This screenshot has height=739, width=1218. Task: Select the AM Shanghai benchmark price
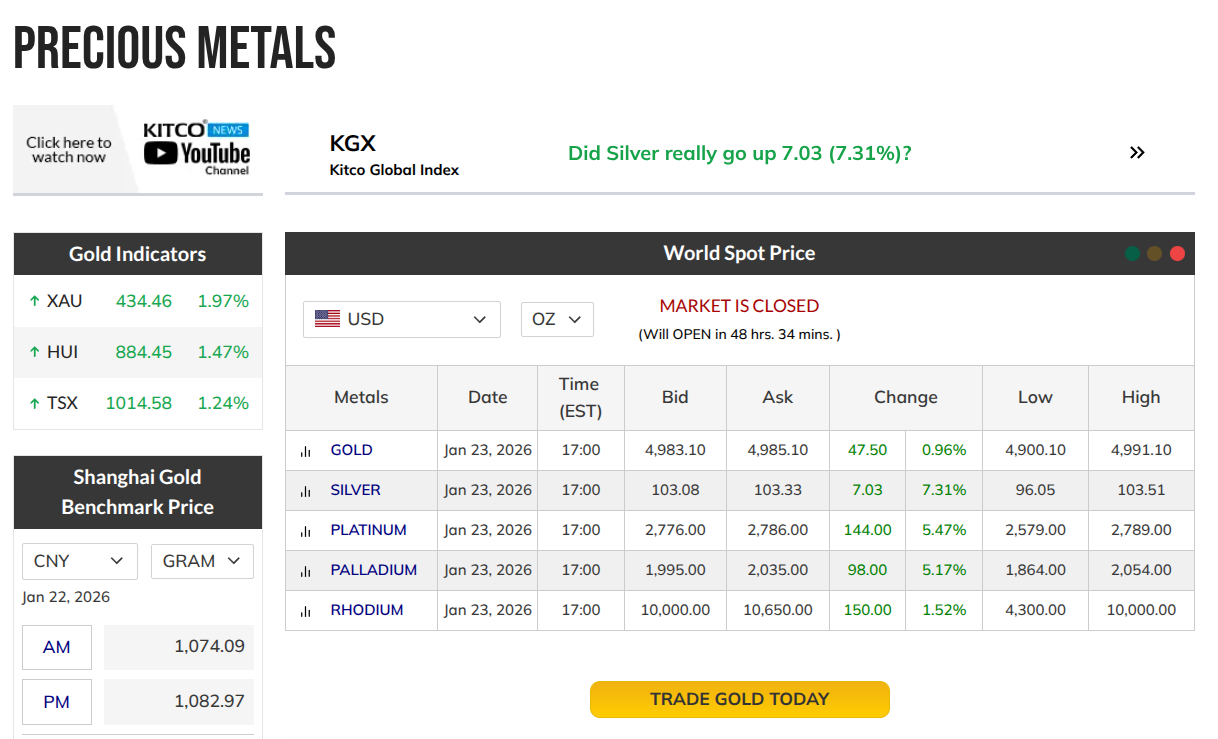coord(57,647)
